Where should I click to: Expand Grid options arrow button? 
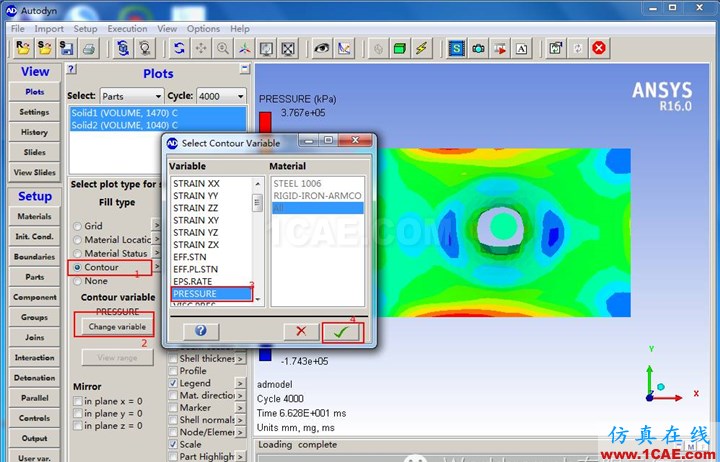coord(156,225)
